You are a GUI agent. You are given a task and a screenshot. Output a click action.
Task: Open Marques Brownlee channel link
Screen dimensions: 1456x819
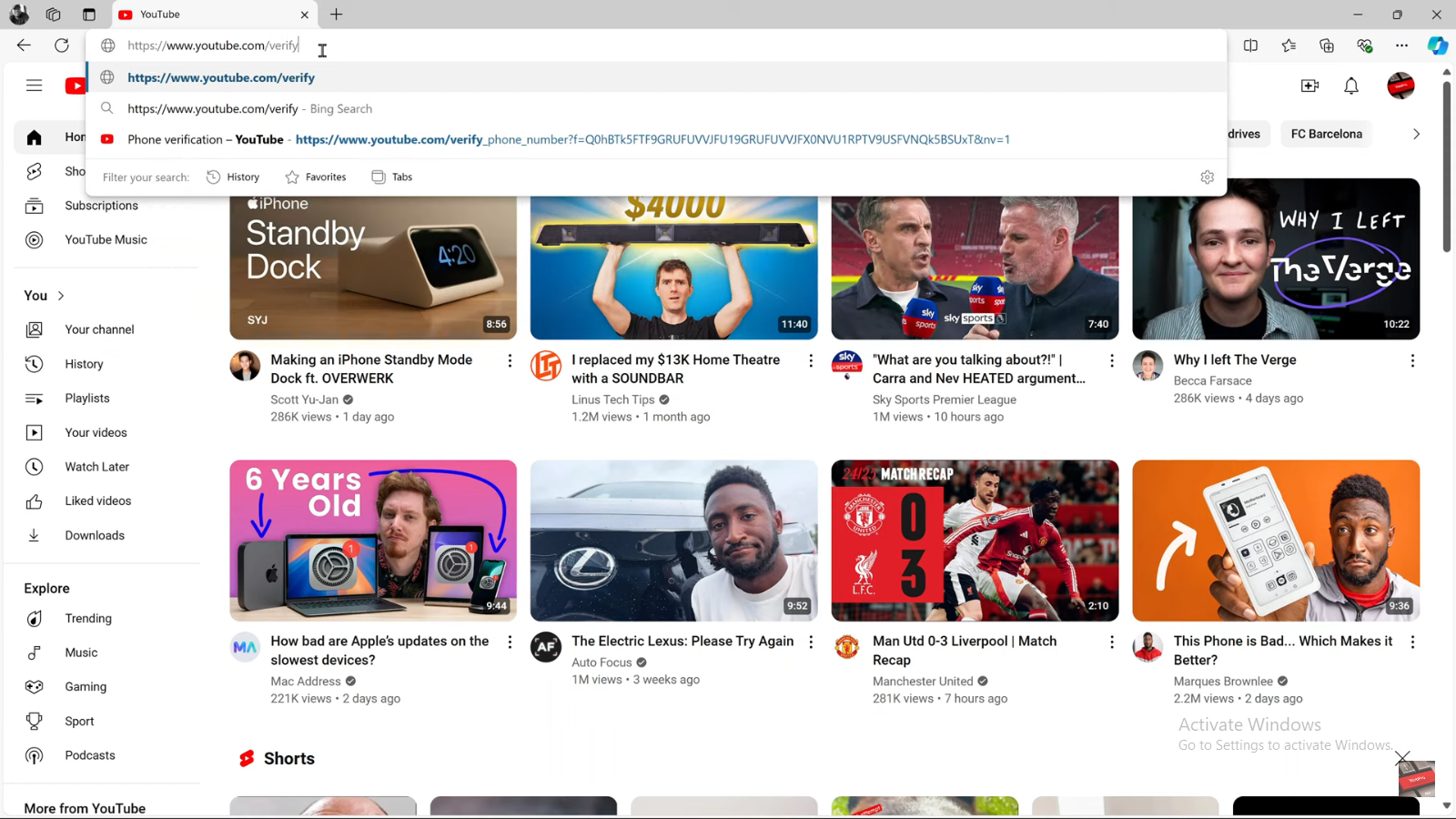tap(1223, 682)
